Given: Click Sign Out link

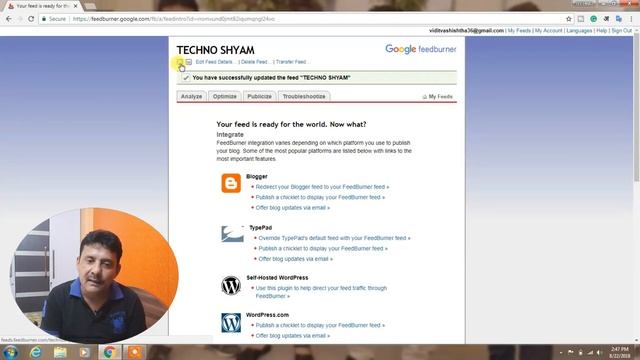Looking at the screenshot, I should tap(622, 31).
